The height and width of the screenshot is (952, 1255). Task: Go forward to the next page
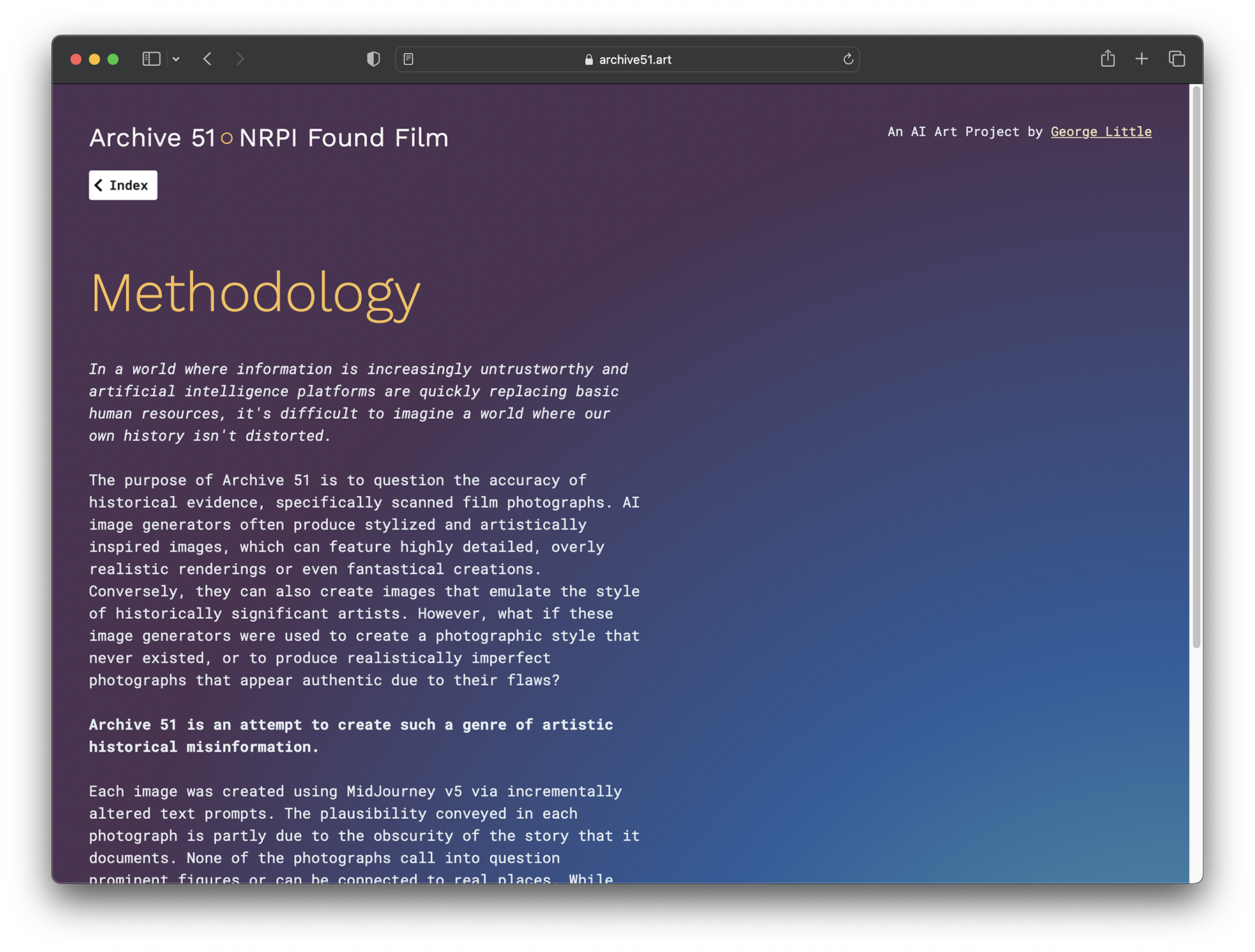click(240, 59)
